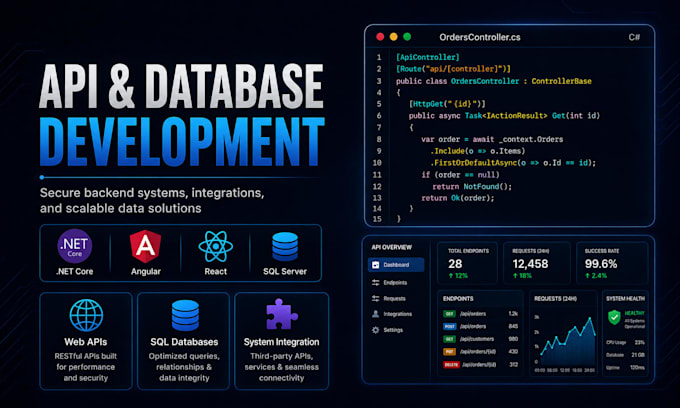Select the highlighted Dashboard label
The width and height of the screenshot is (680, 408).
396,265
